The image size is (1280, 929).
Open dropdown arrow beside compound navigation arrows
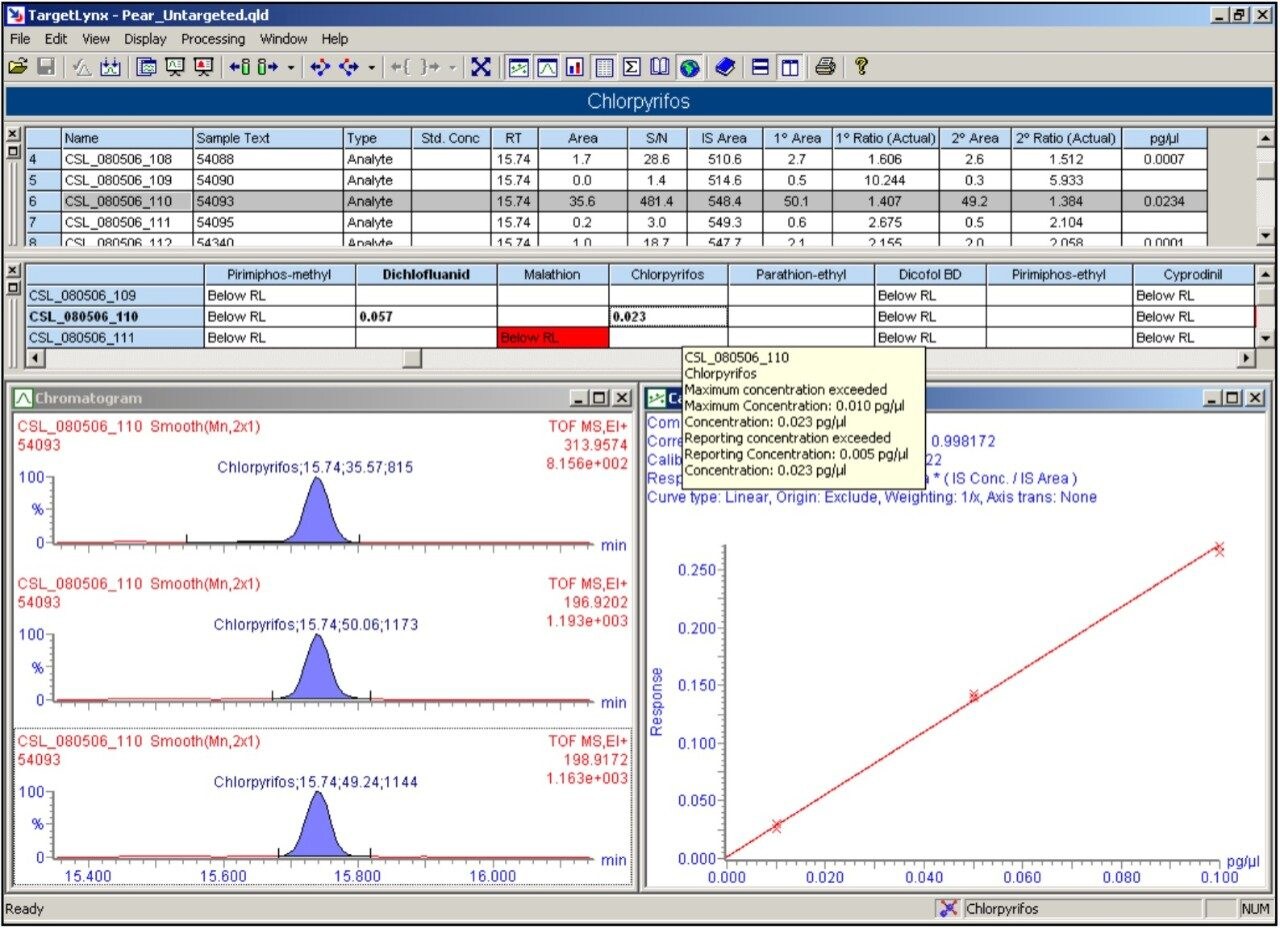click(x=371, y=67)
